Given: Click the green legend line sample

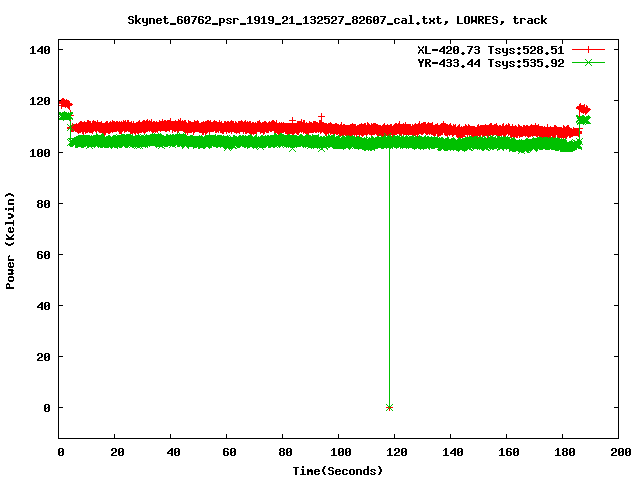Looking at the screenshot, I should point(588,62).
